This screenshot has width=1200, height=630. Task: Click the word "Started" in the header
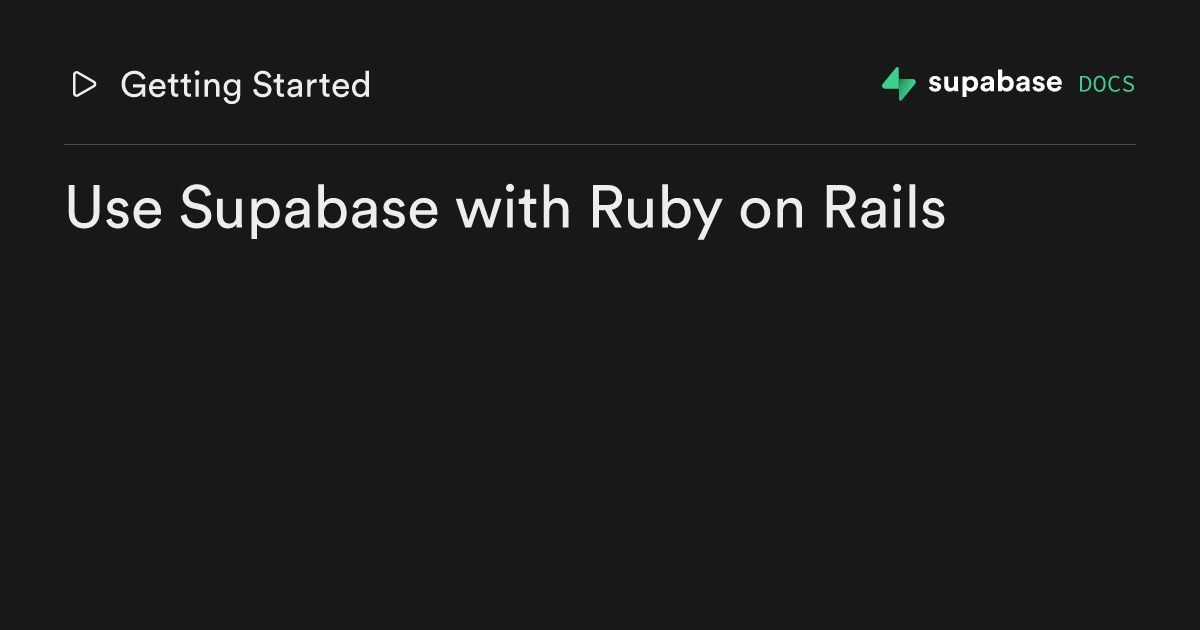[x=311, y=85]
